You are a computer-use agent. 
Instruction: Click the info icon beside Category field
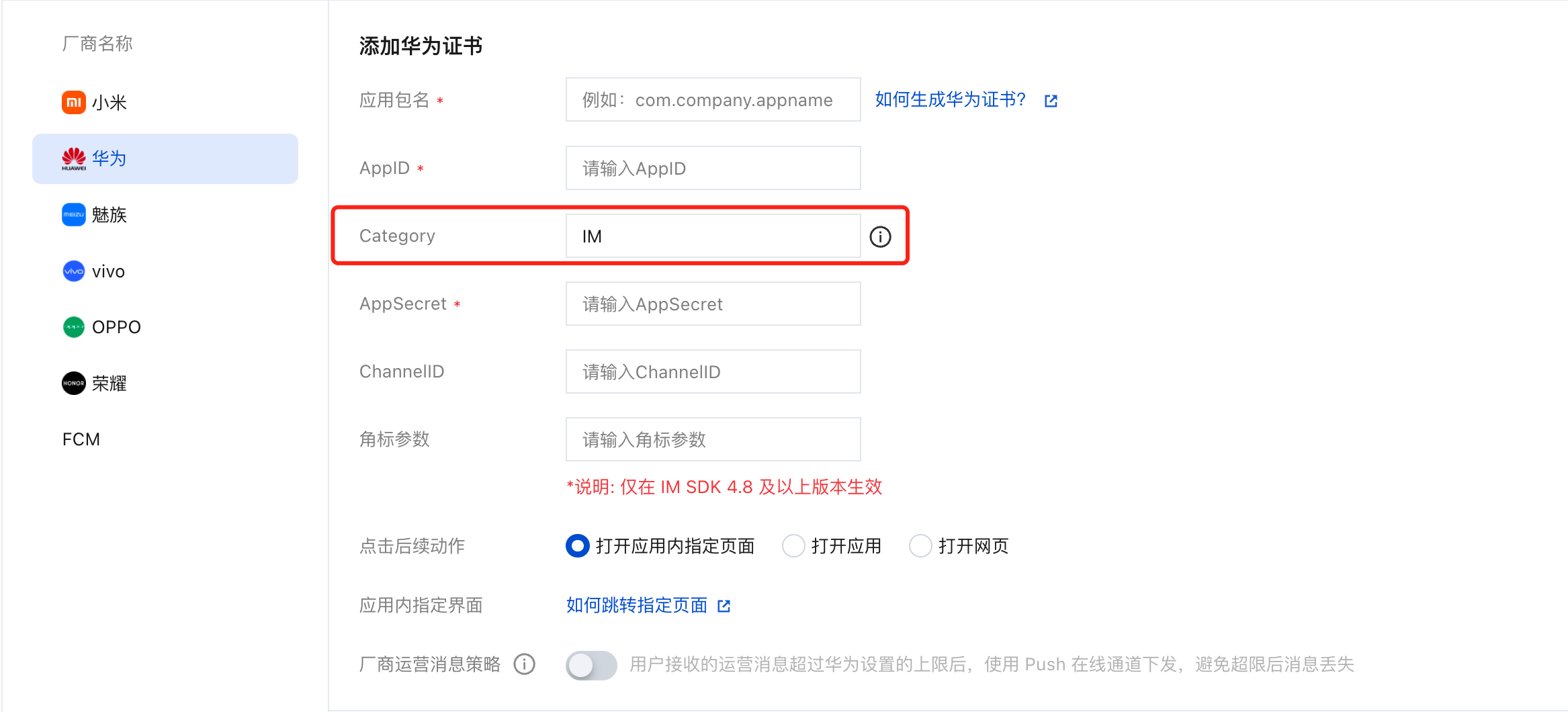(x=880, y=236)
